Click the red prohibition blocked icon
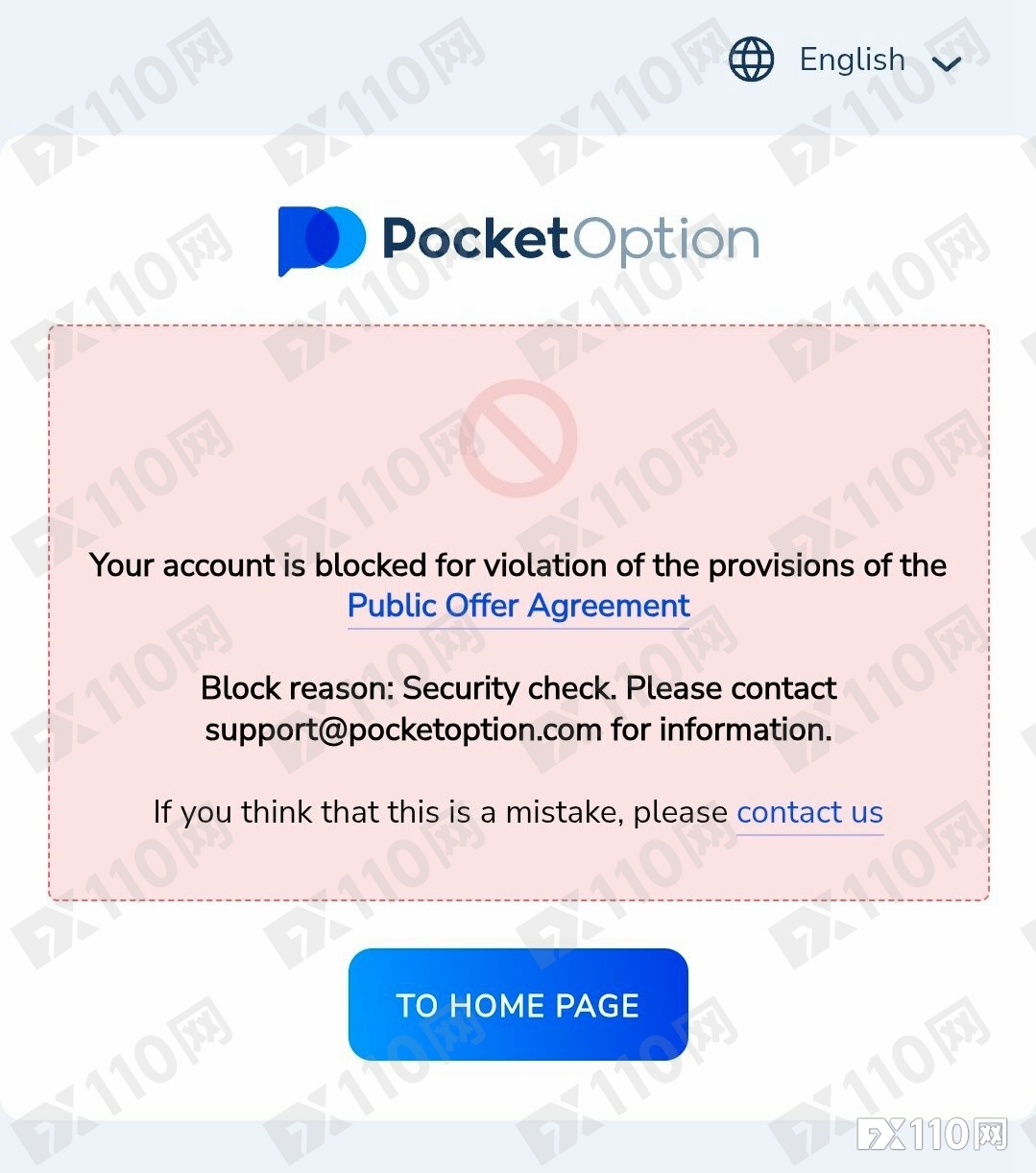This screenshot has width=1036, height=1173. (518, 438)
